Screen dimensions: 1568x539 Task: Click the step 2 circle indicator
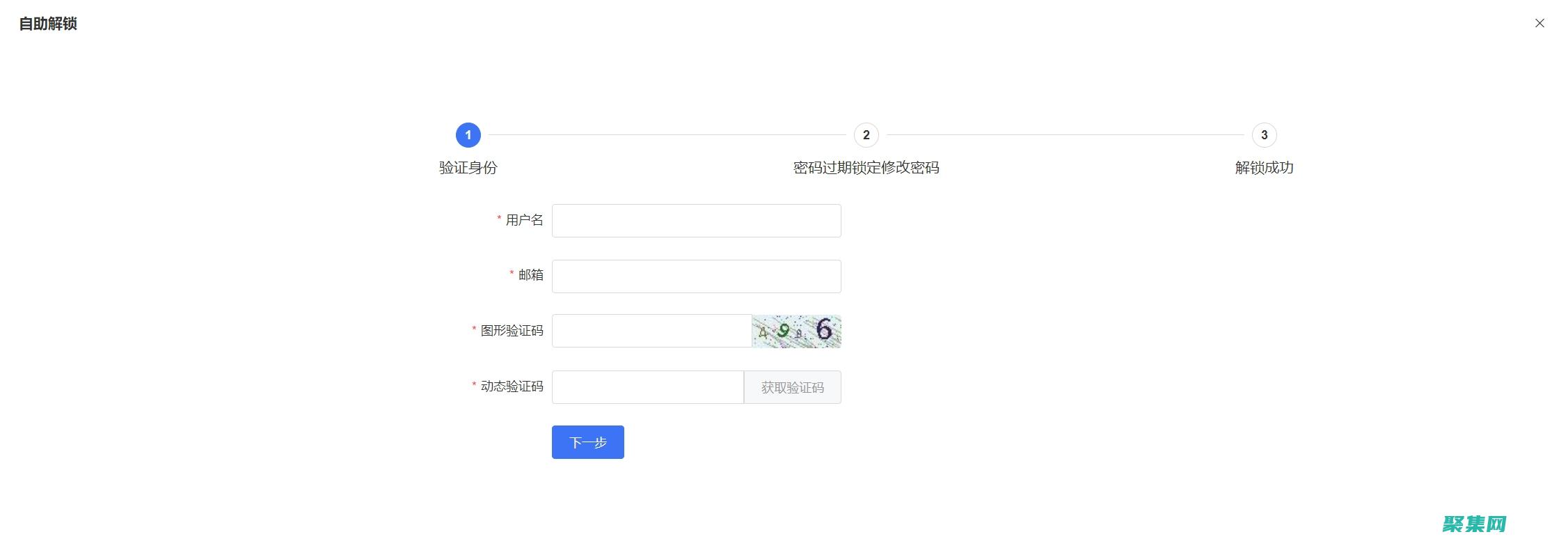coord(866,135)
